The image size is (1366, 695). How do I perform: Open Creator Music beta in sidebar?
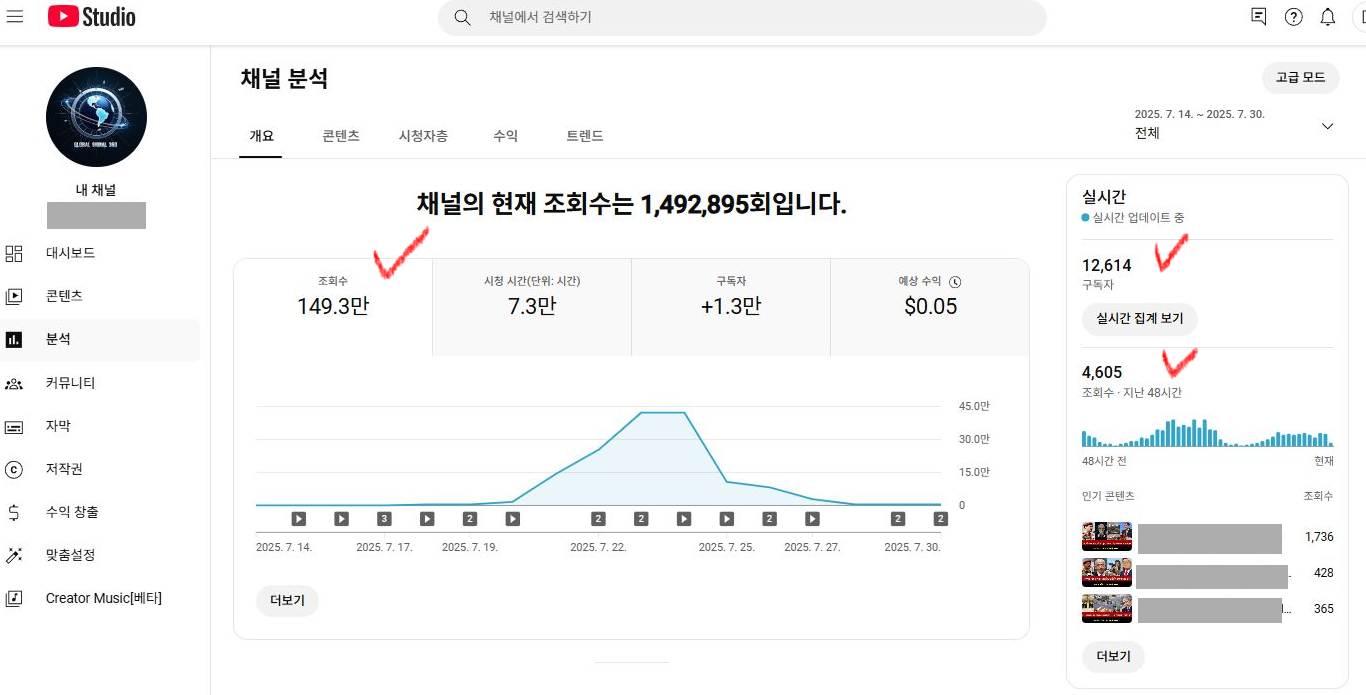(x=103, y=598)
